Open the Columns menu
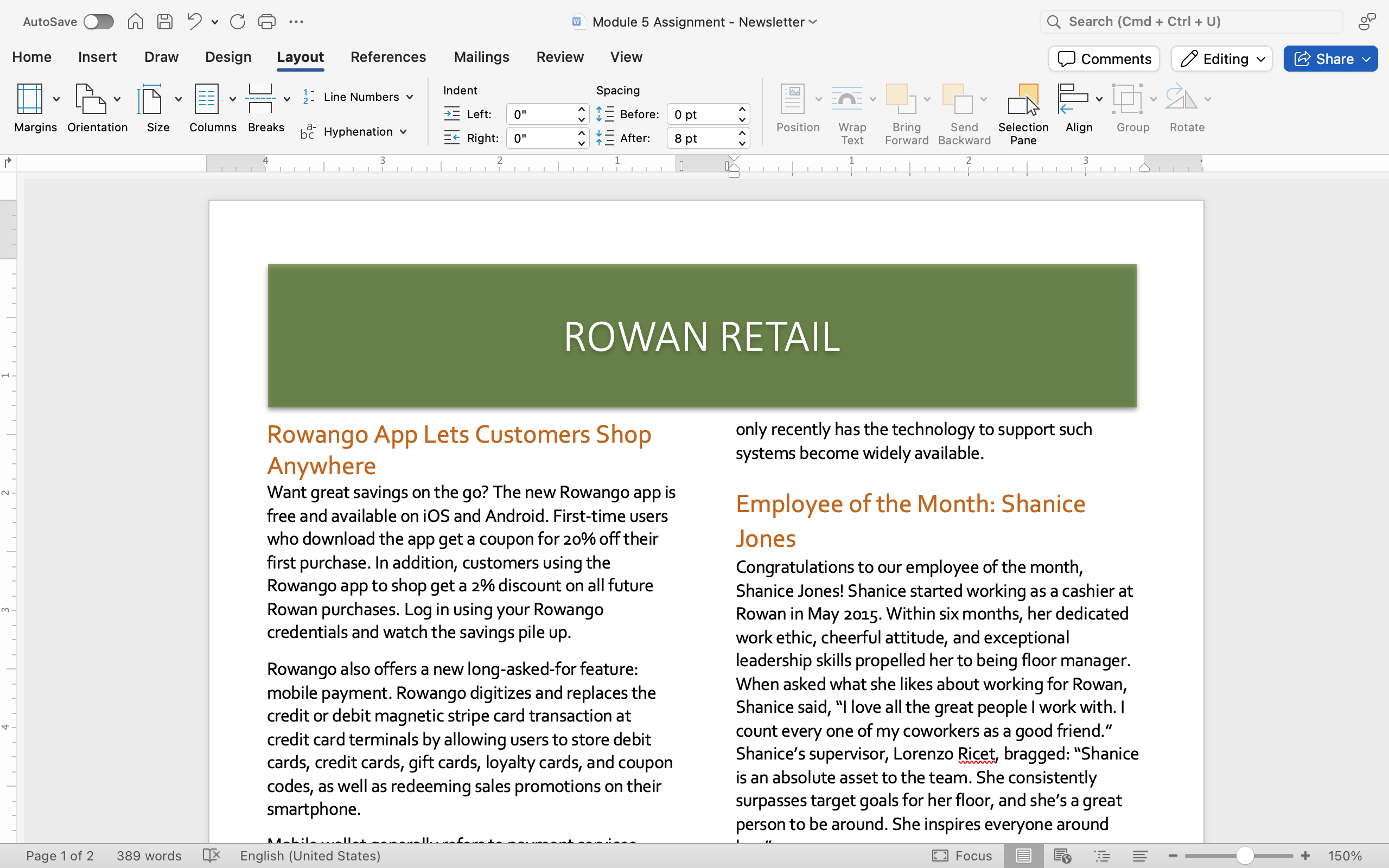 [x=212, y=108]
